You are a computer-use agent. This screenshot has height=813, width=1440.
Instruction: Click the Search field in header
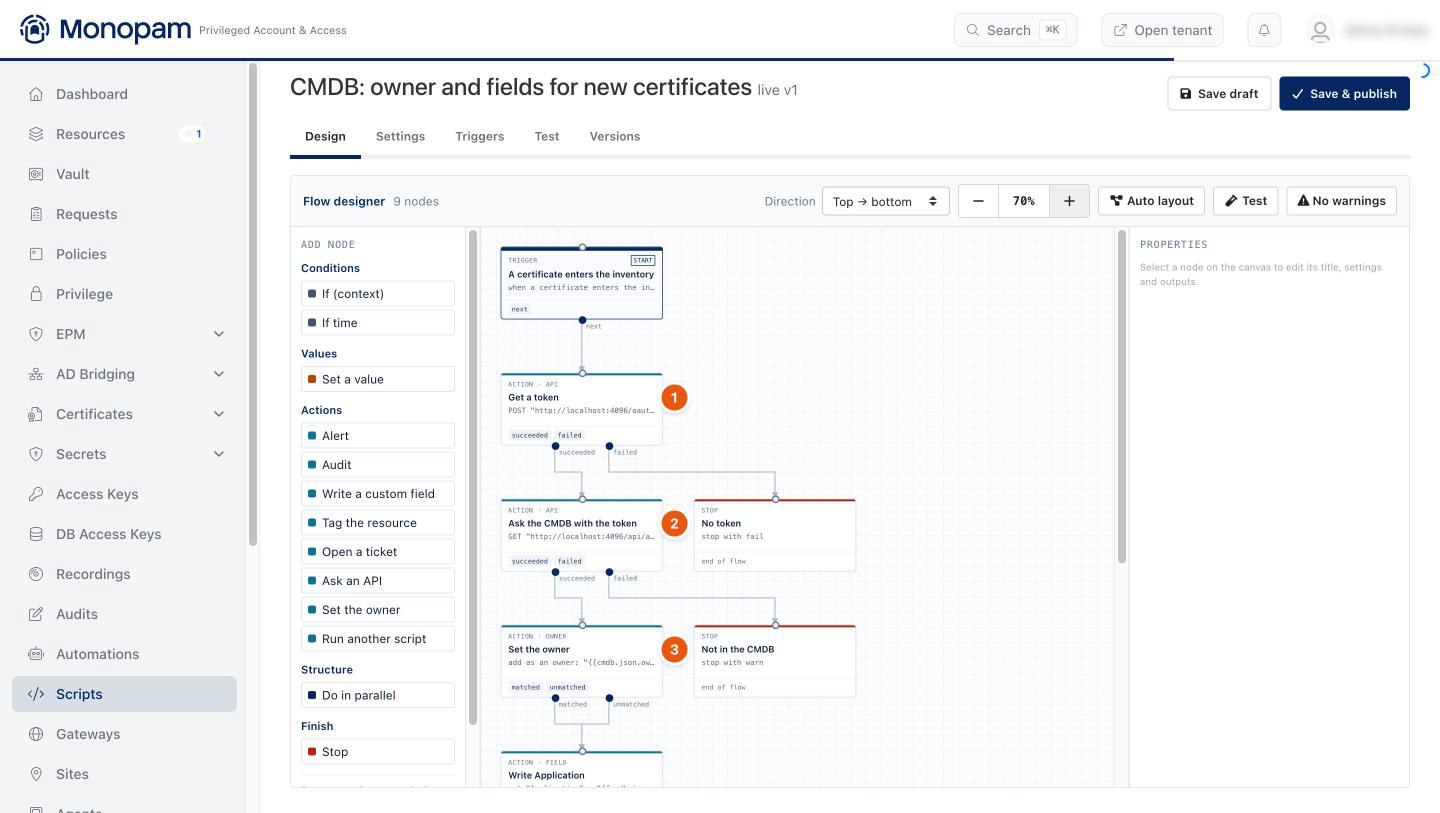point(1015,30)
